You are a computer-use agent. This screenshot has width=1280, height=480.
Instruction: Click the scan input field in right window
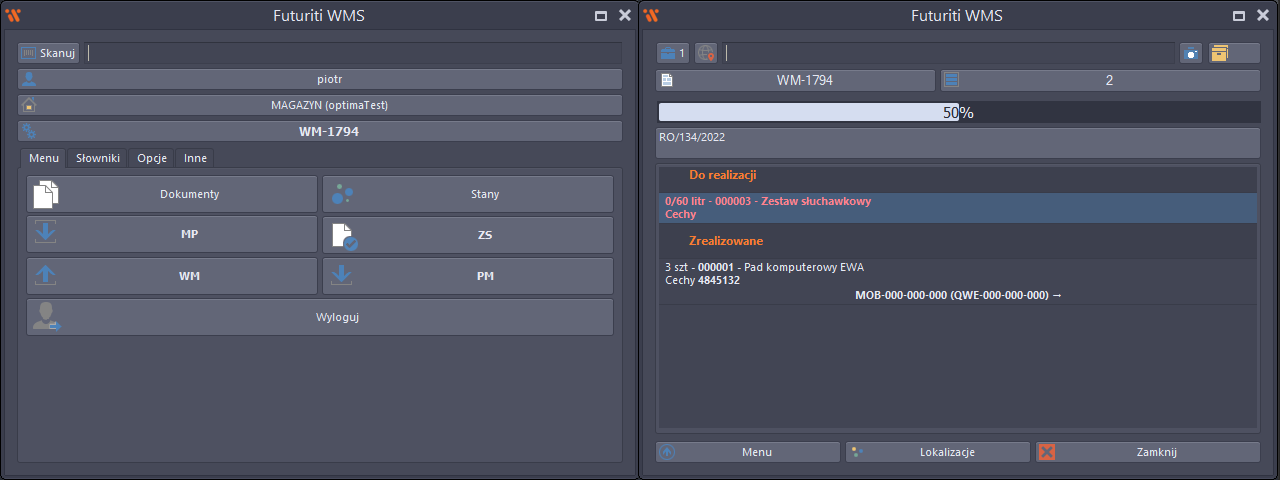(x=948, y=53)
